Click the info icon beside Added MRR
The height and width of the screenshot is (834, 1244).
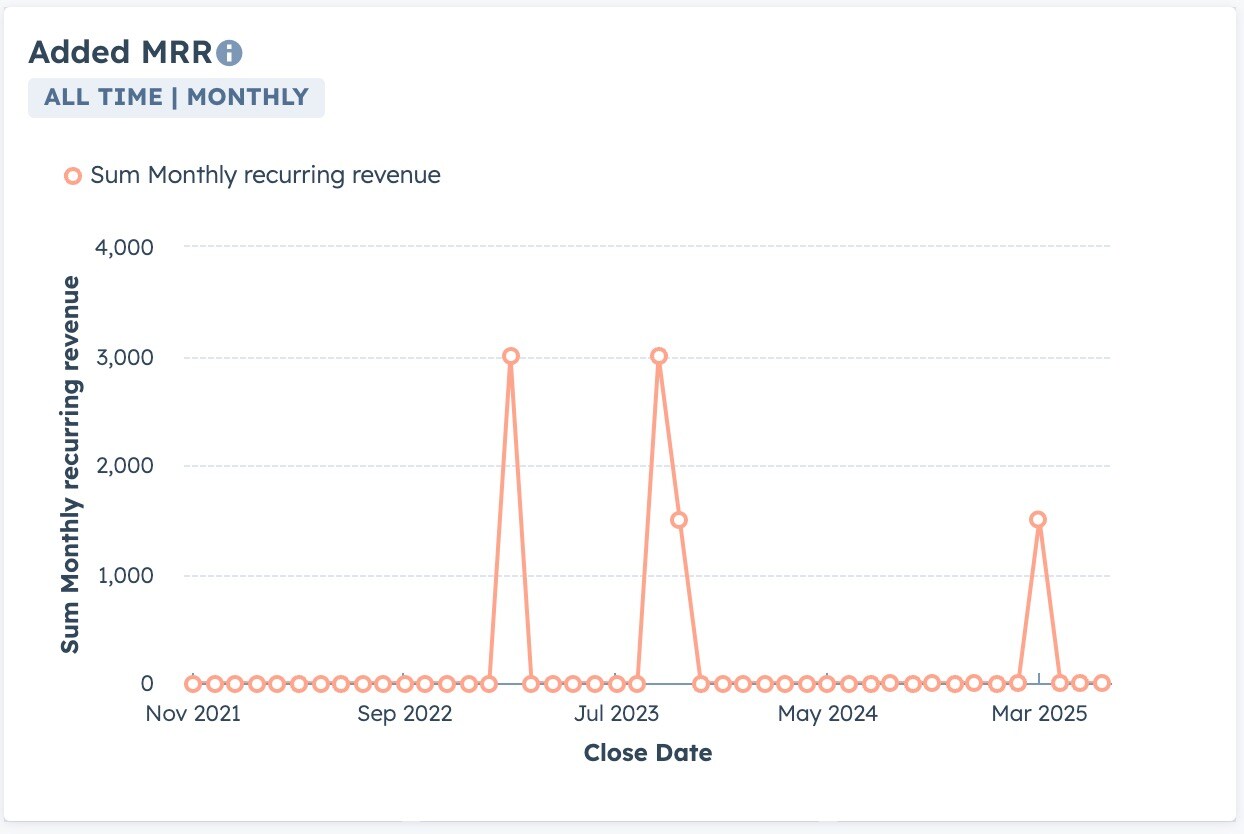(230, 53)
